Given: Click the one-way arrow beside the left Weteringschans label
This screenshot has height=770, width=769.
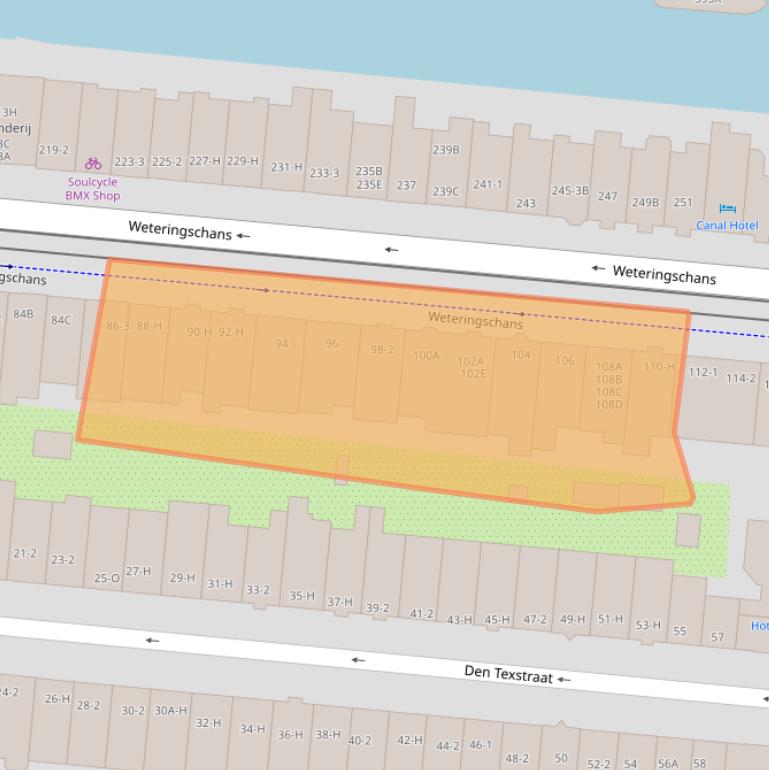Looking at the screenshot, I should pos(243,235).
